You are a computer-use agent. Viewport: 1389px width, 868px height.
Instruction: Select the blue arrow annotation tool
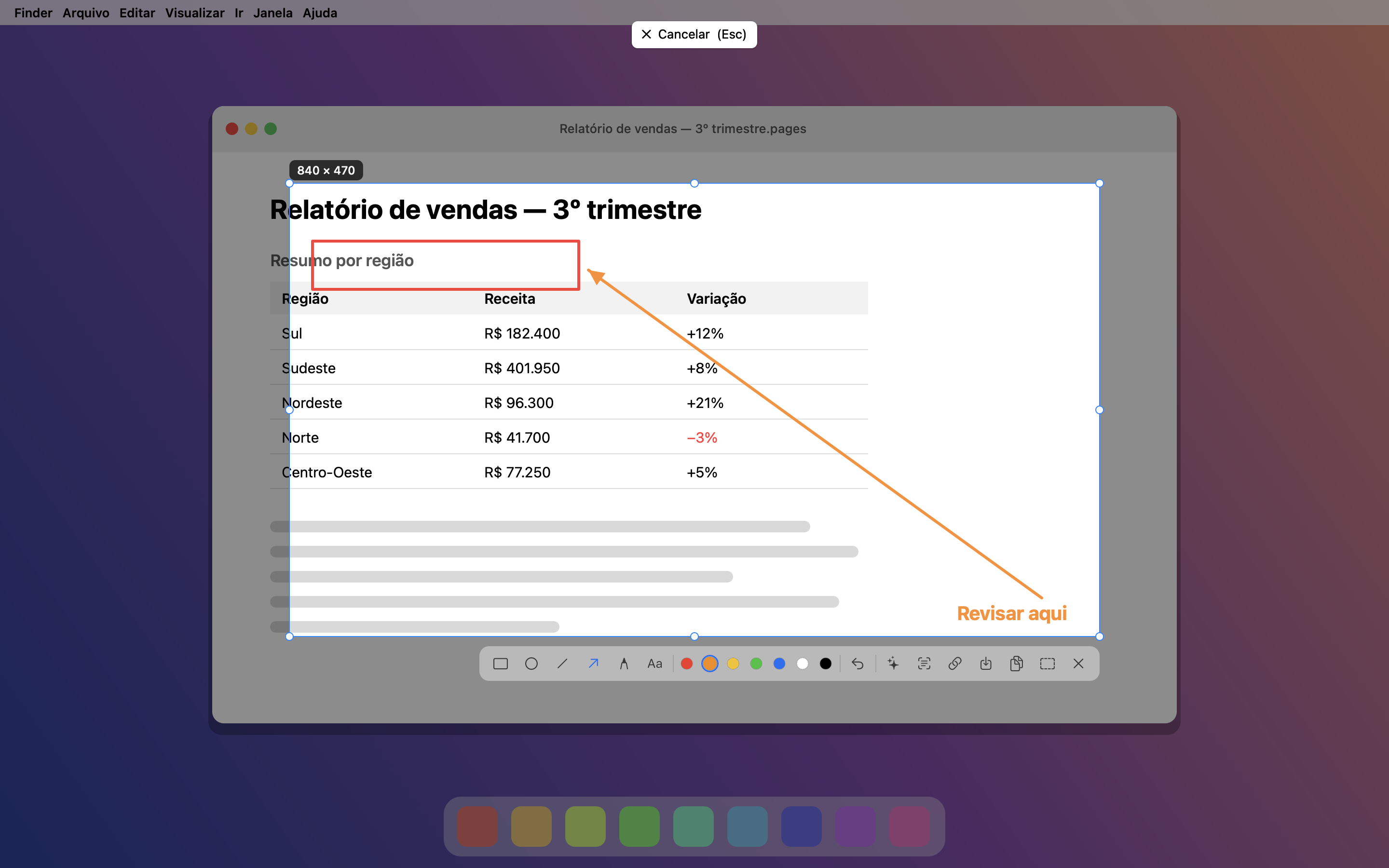(x=593, y=664)
